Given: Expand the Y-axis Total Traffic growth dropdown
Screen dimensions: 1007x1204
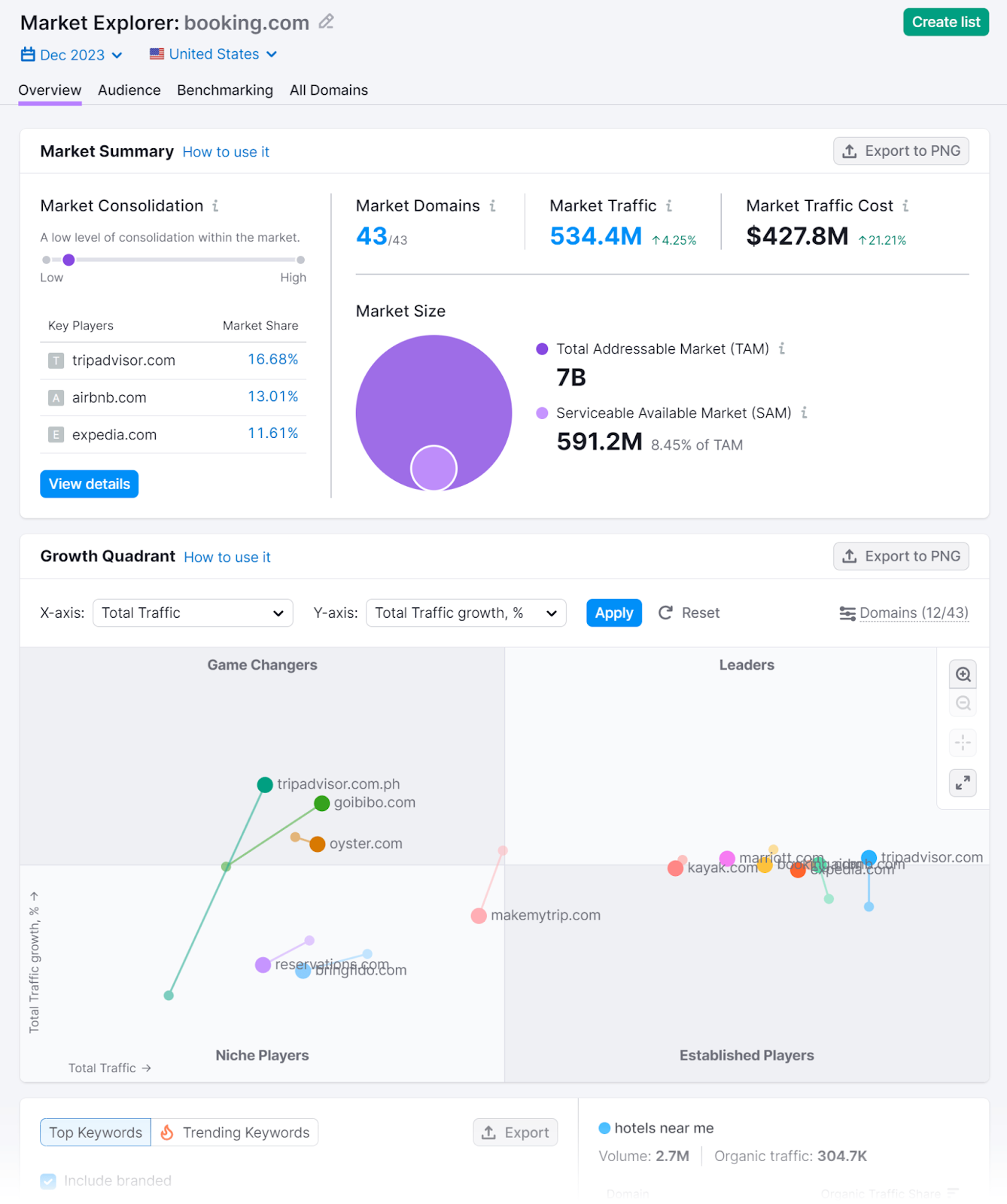Looking at the screenshot, I should (x=465, y=613).
